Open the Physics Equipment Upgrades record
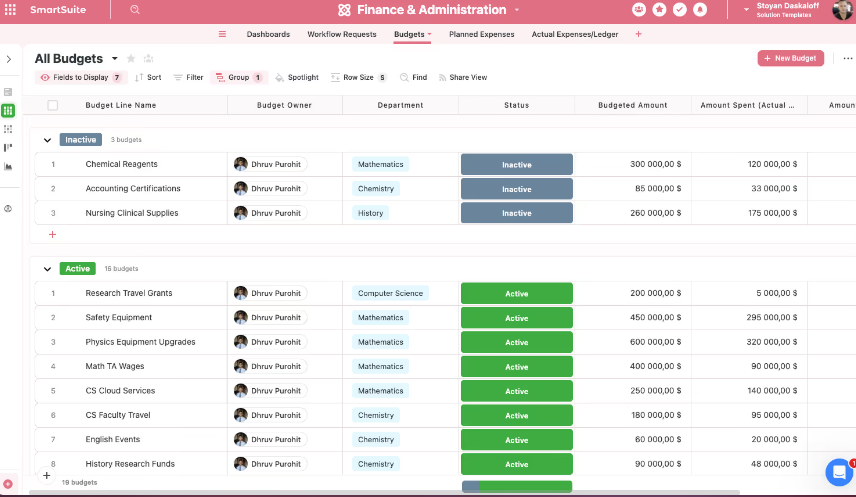Screen dimensions: 856x497 (140, 342)
